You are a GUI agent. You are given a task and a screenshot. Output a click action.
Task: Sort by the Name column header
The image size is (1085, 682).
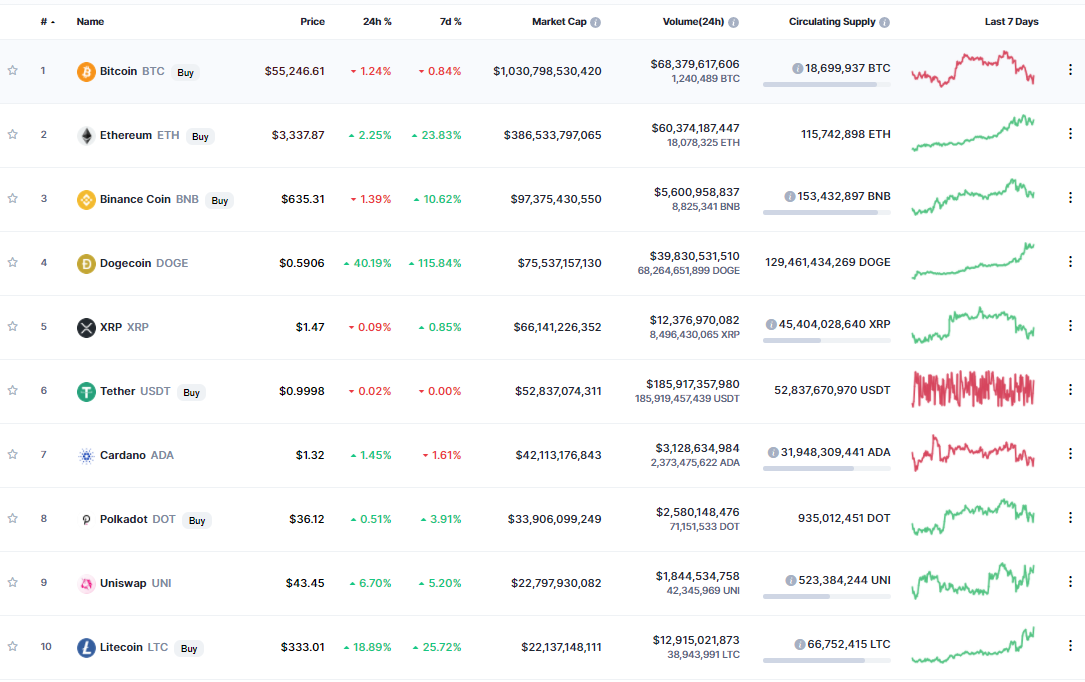point(90,22)
